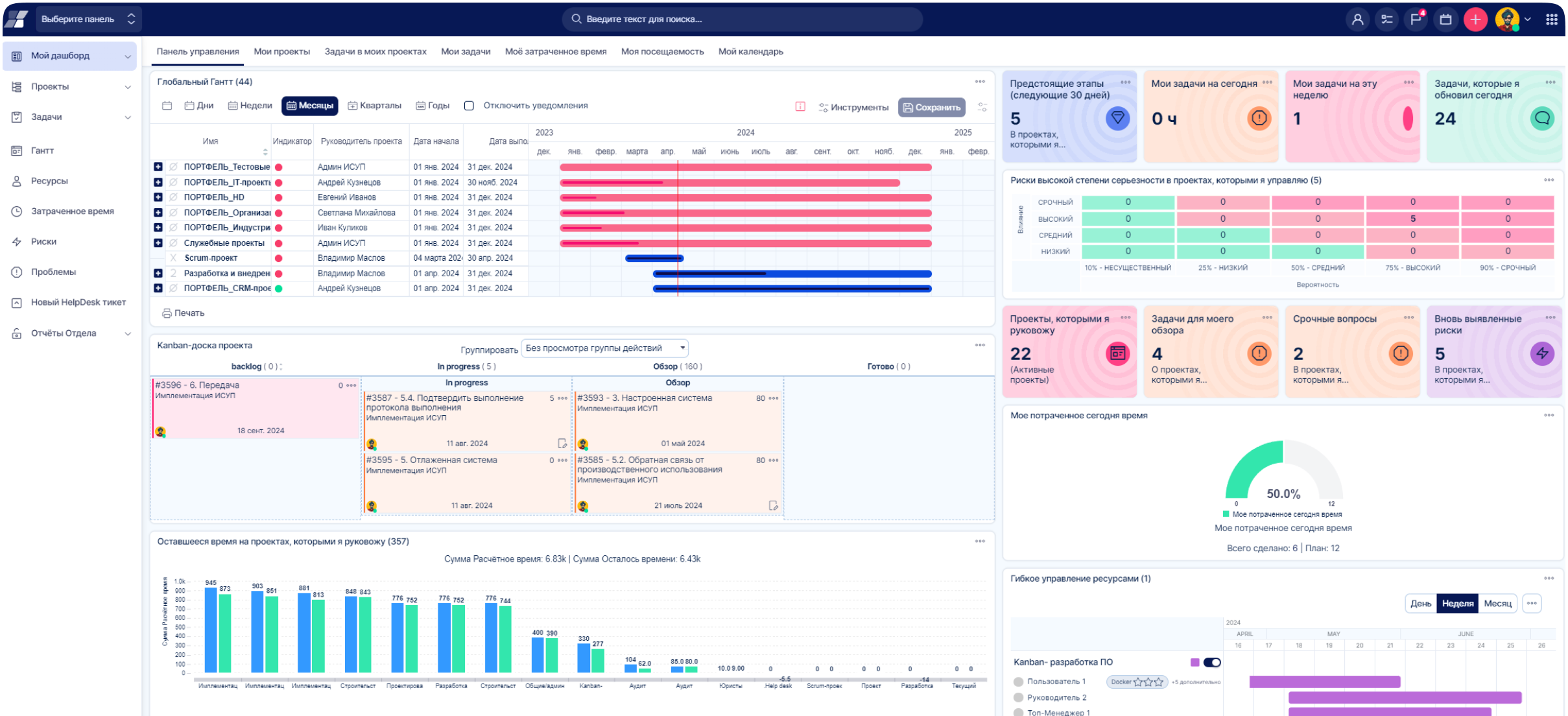Image resolution: width=1568 pixels, height=716 pixels.
Task: Open the user avatar dropdown arrow
Action: click(x=1528, y=19)
